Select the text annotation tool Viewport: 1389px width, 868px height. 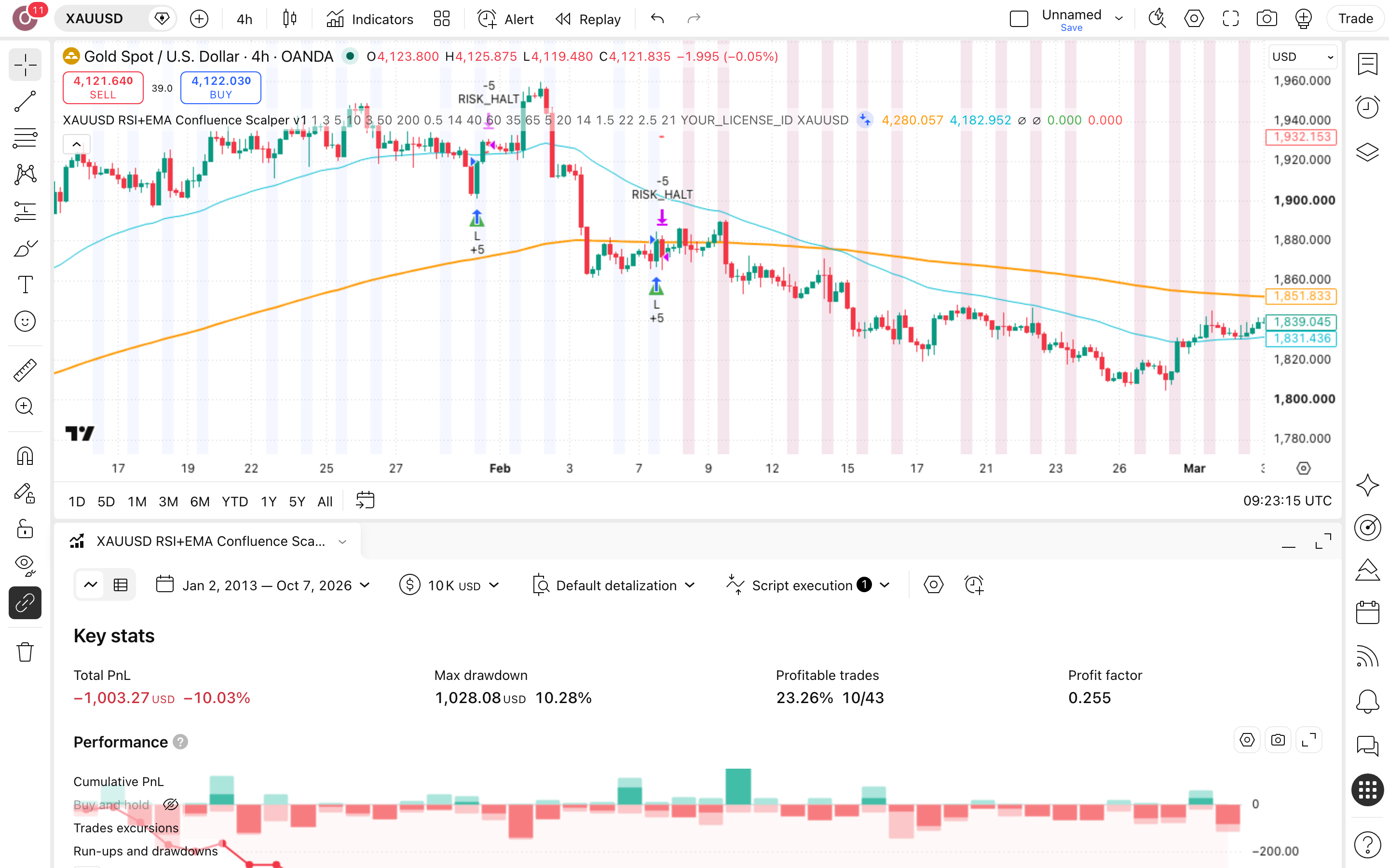[25, 285]
